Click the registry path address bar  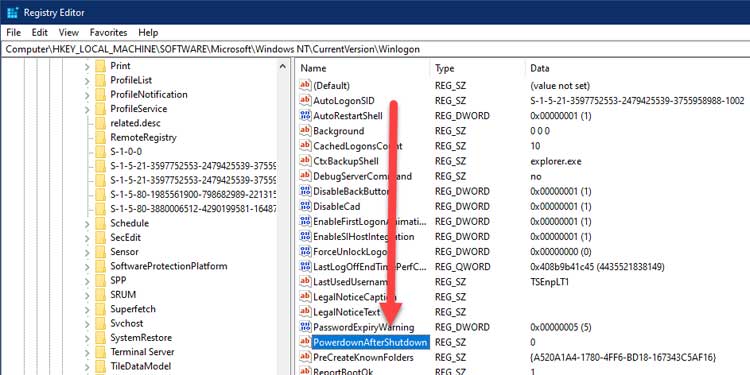pos(375,49)
